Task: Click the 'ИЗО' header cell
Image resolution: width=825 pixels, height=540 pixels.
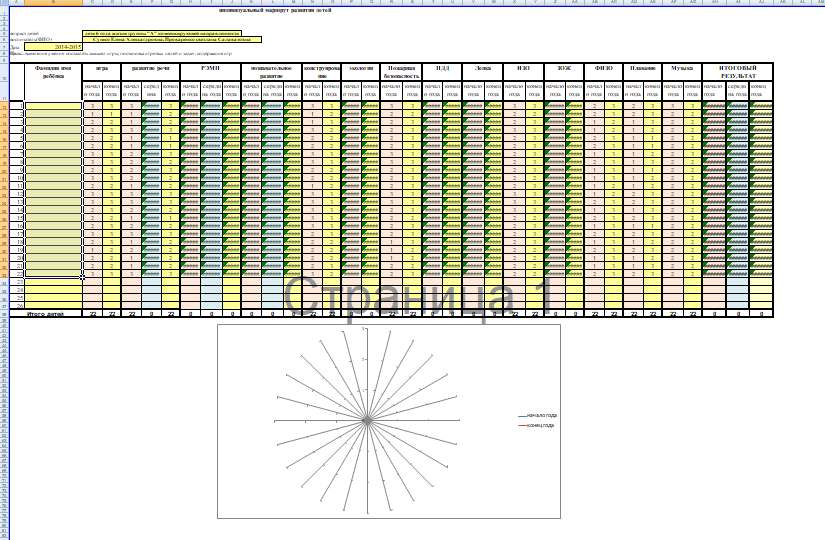Action: pyautogui.click(x=523, y=68)
